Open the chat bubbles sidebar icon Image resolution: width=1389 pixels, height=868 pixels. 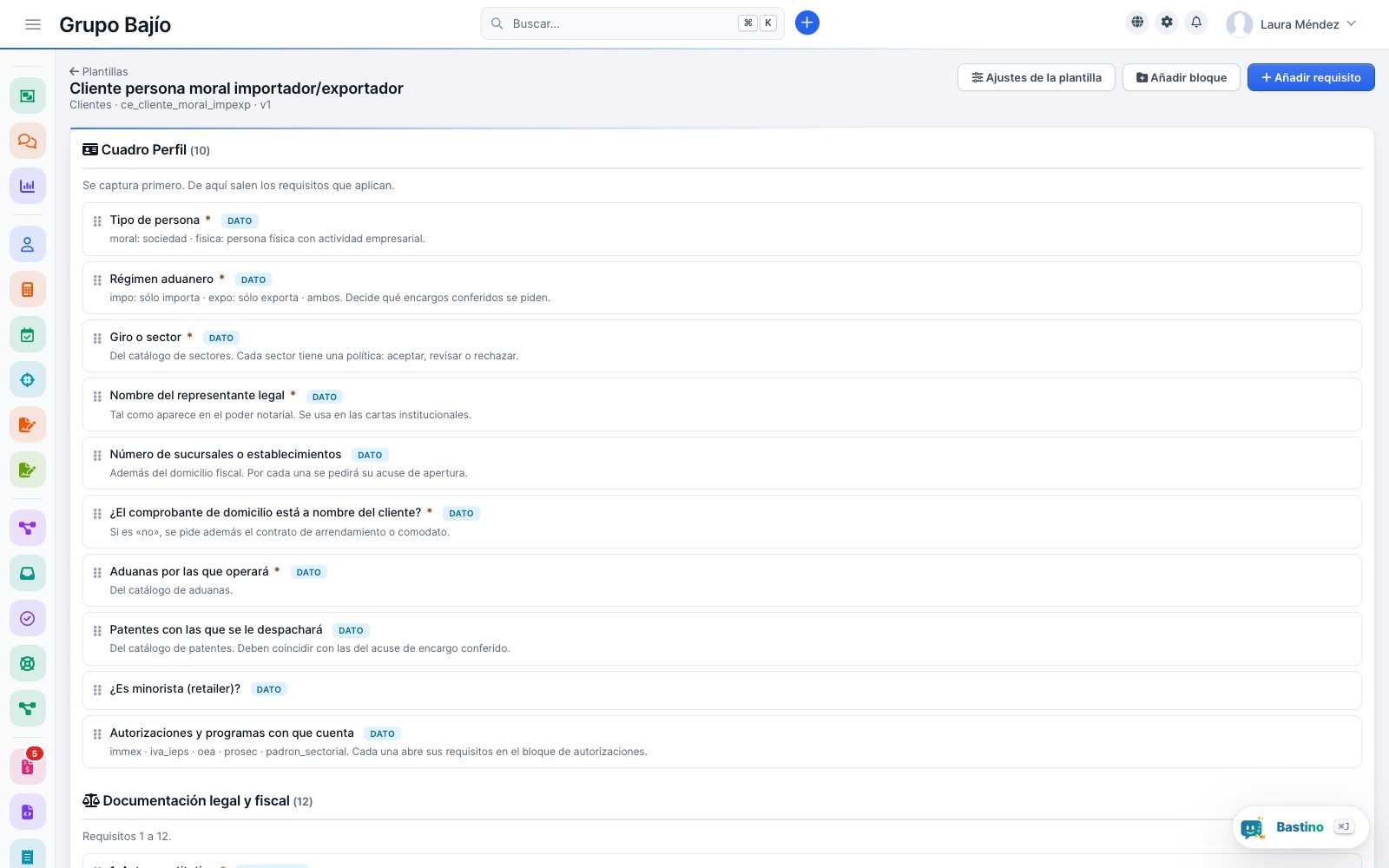coord(28,141)
